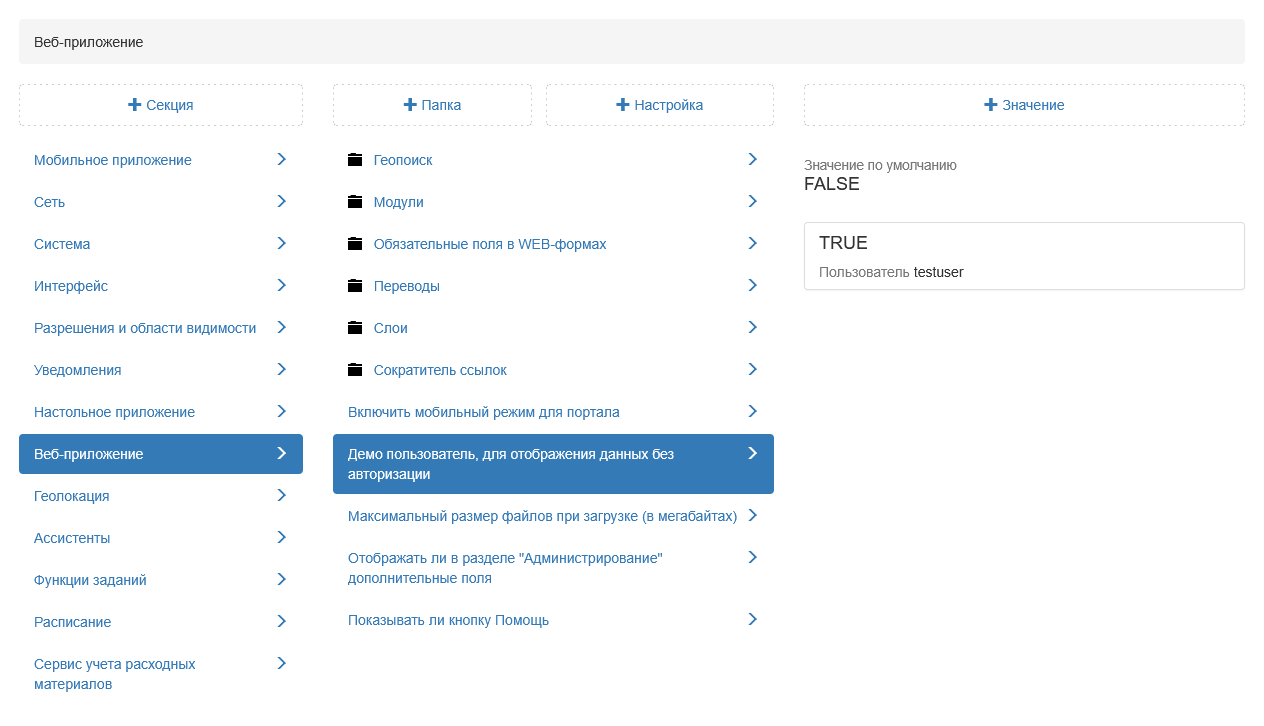The image size is (1264, 726).
Task: Open the Сервис учета расходных материалов section
Action: click(x=115, y=674)
